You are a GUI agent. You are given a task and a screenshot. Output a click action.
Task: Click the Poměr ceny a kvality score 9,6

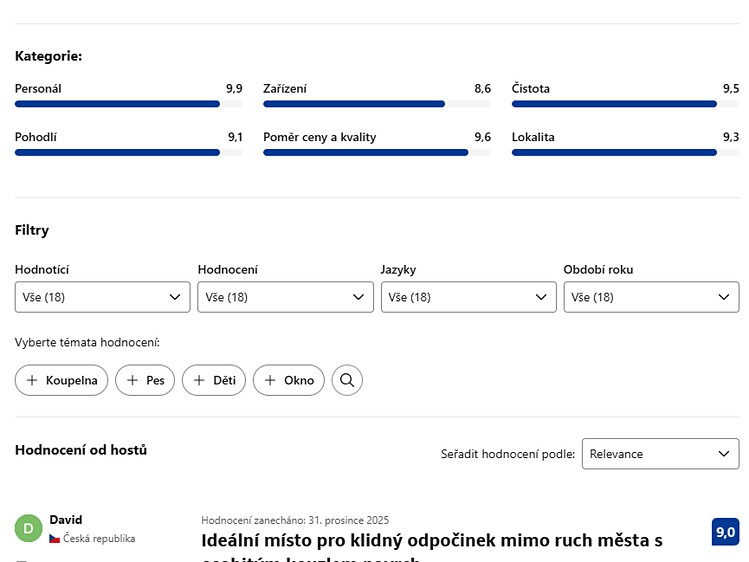click(482, 138)
